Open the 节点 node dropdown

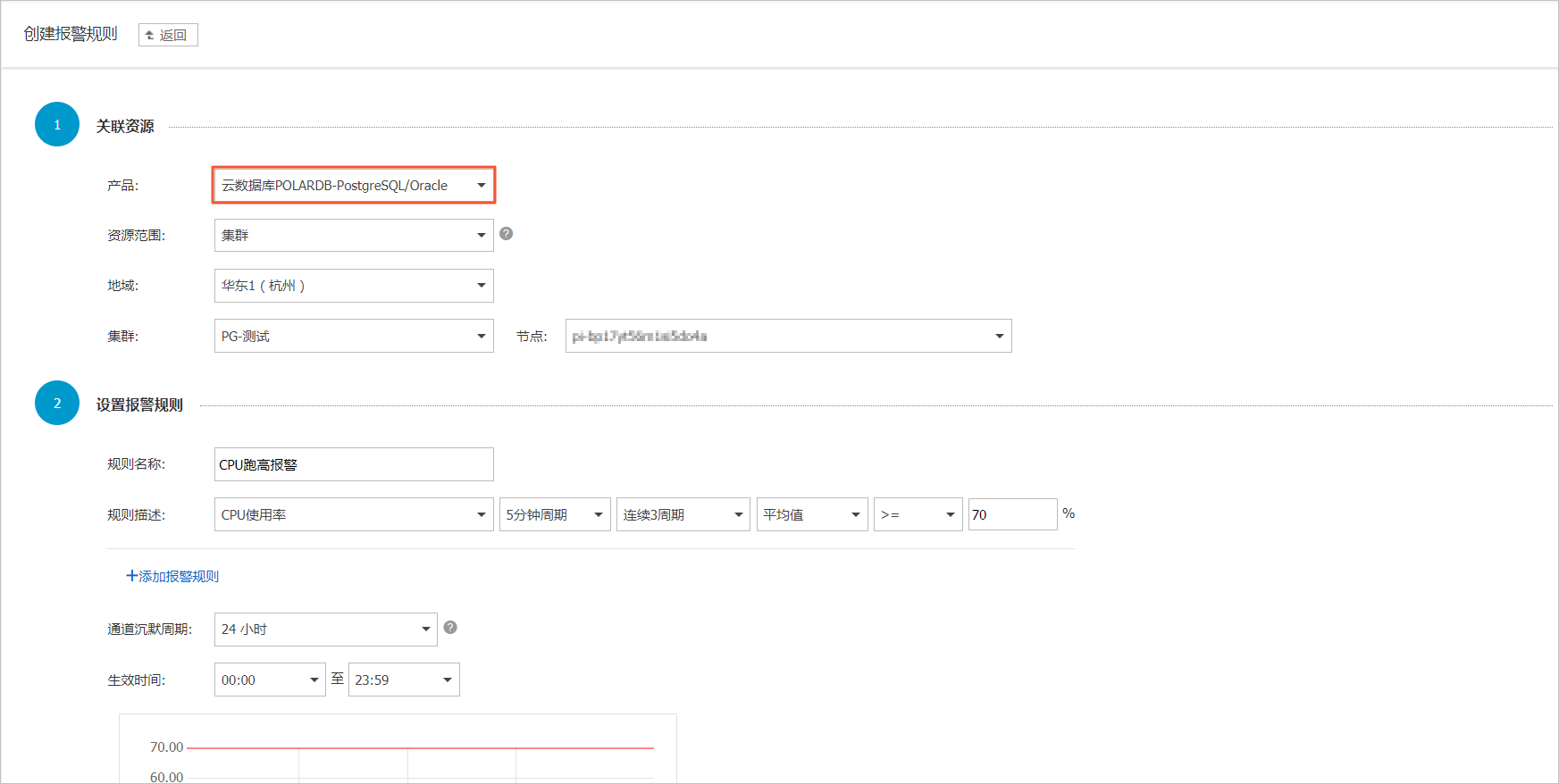pyautogui.click(x=788, y=336)
